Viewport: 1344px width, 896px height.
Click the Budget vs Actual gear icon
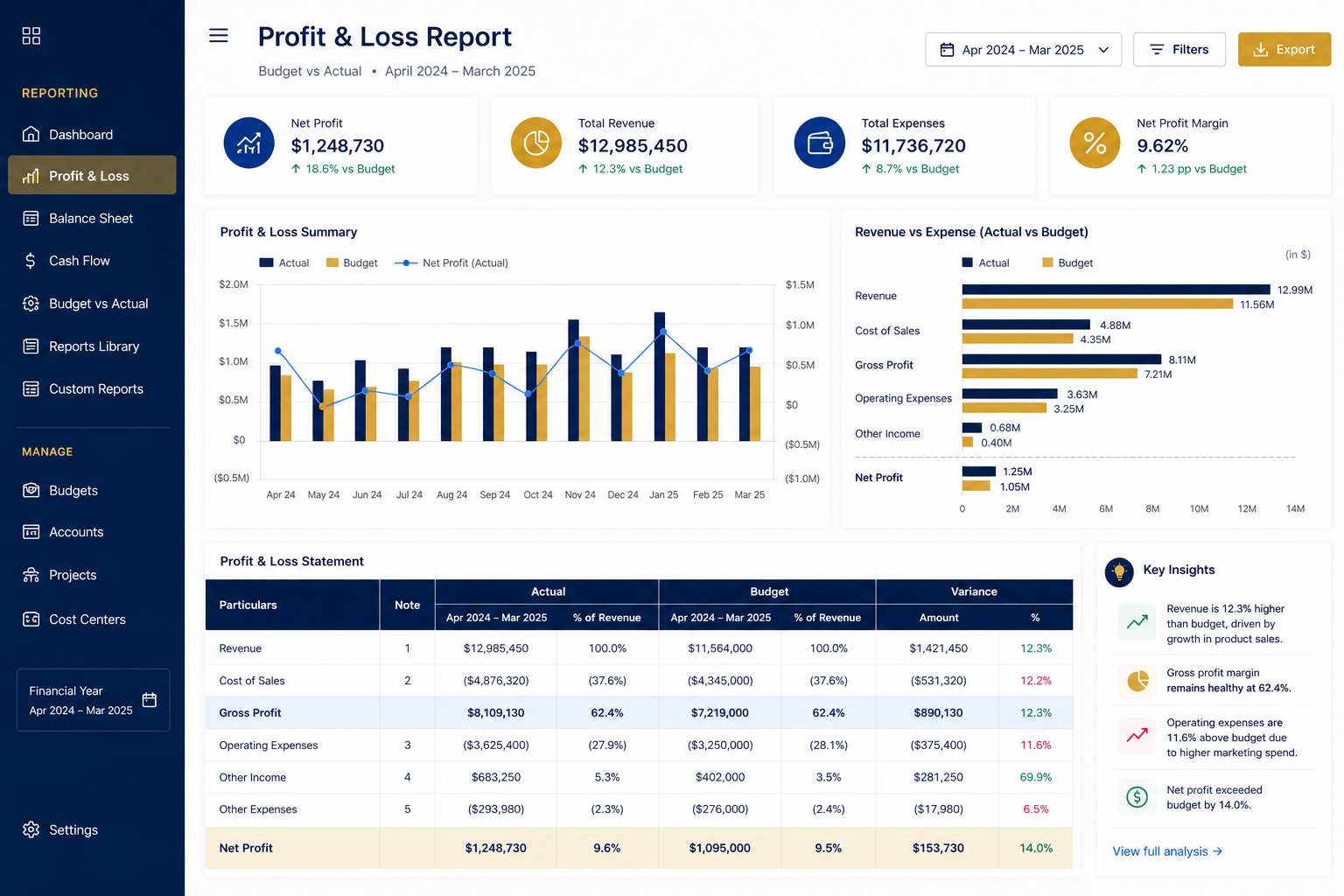[31, 304]
